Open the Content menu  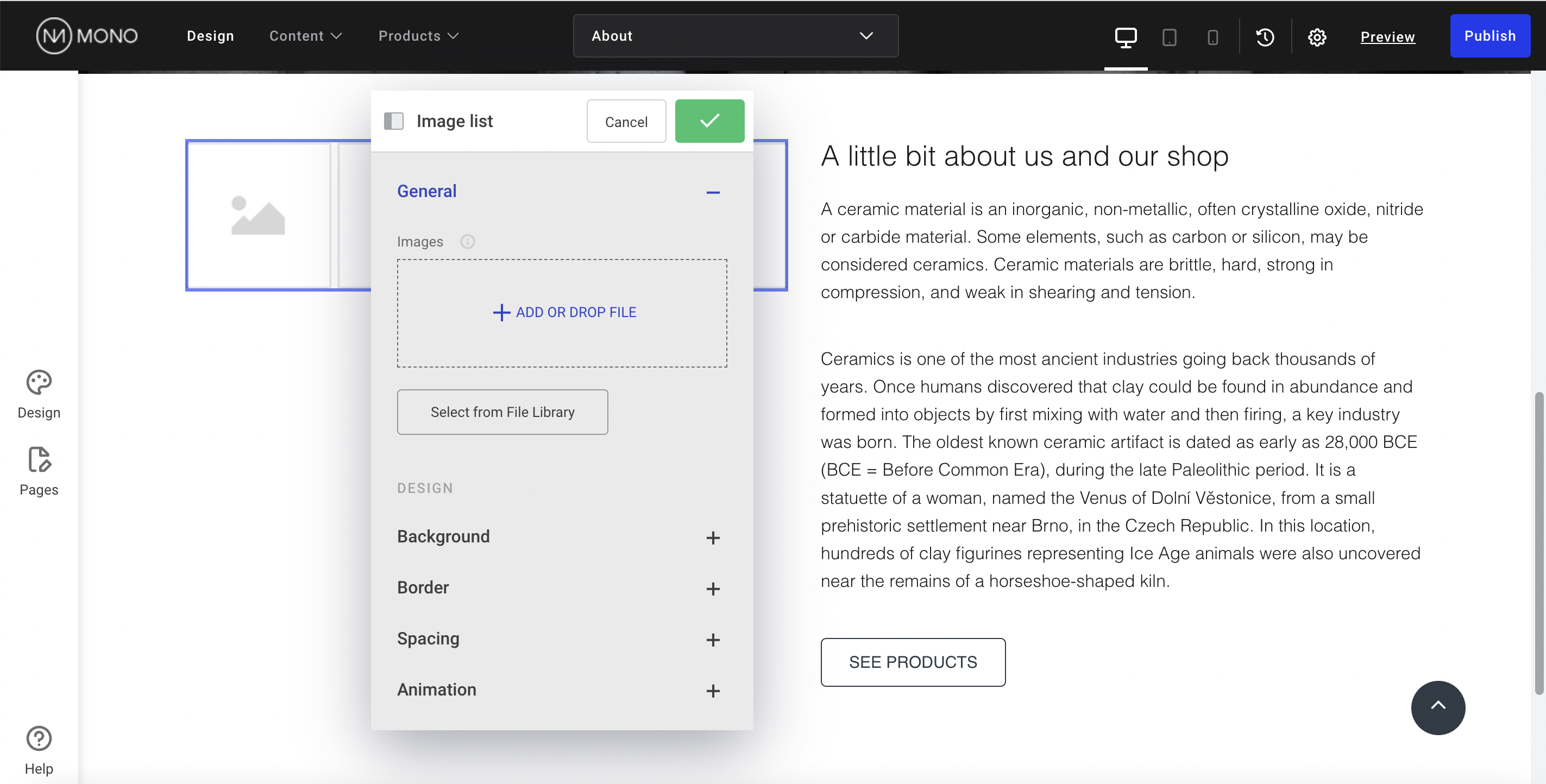pyautogui.click(x=305, y=36)
